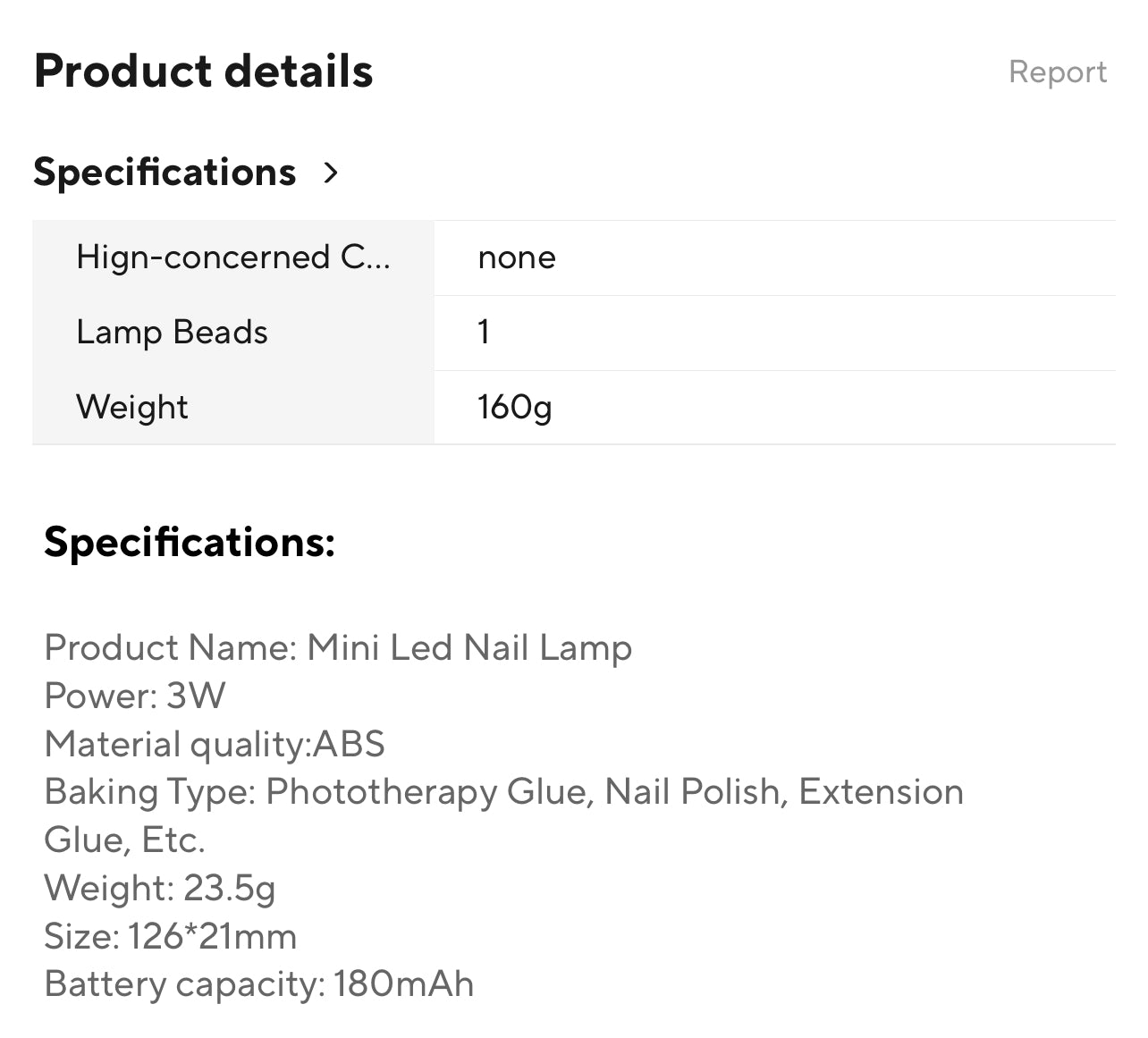Click the Product Name: Mini Led Nail Lamp line
Image resolution: width=1148 pixels, height=1038 pixels.
click(x=338, y=647)
